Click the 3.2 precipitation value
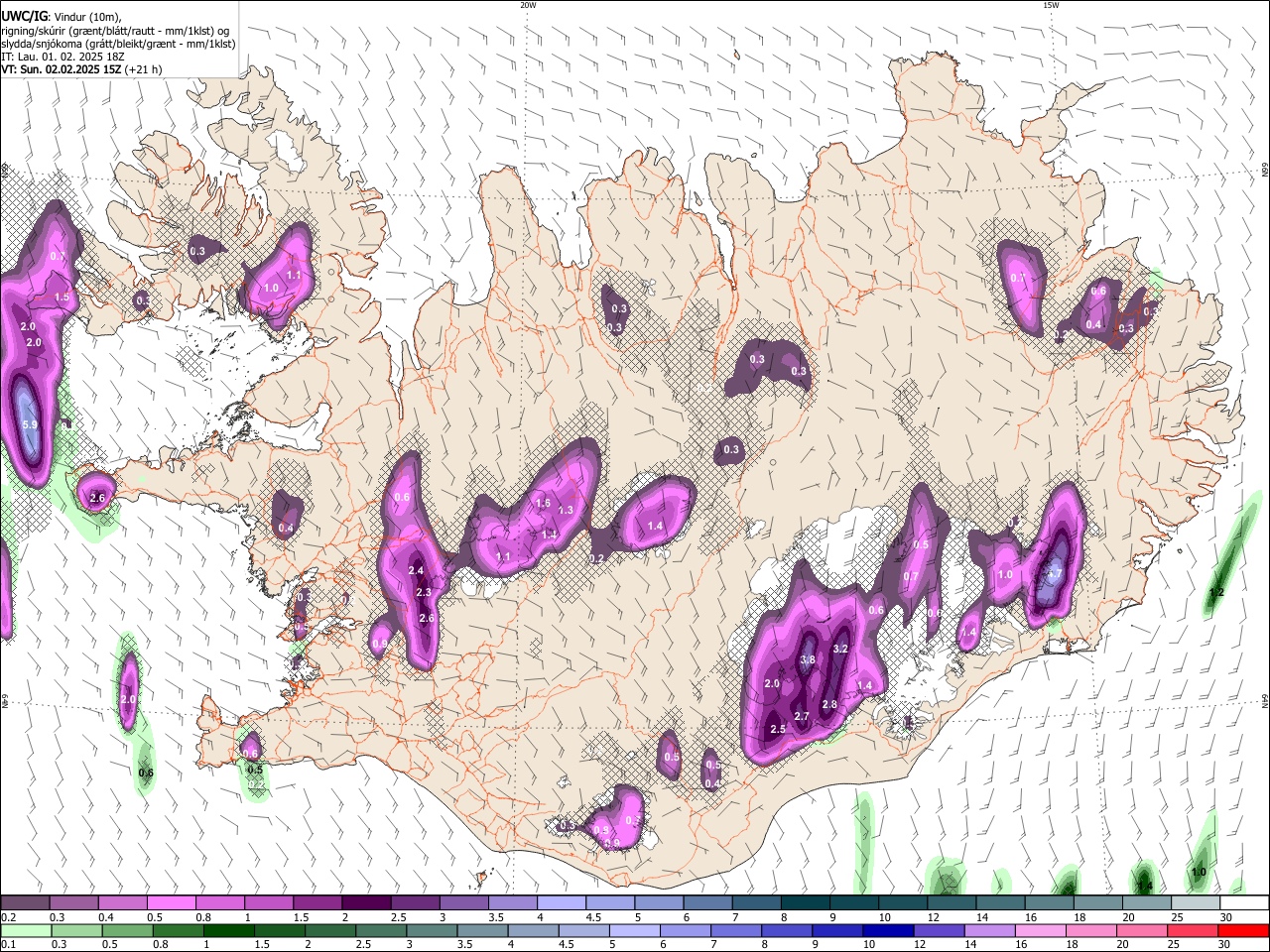The width and height of the screenshot is (1270, 952). pyautogui.click(x=840, y=649)
